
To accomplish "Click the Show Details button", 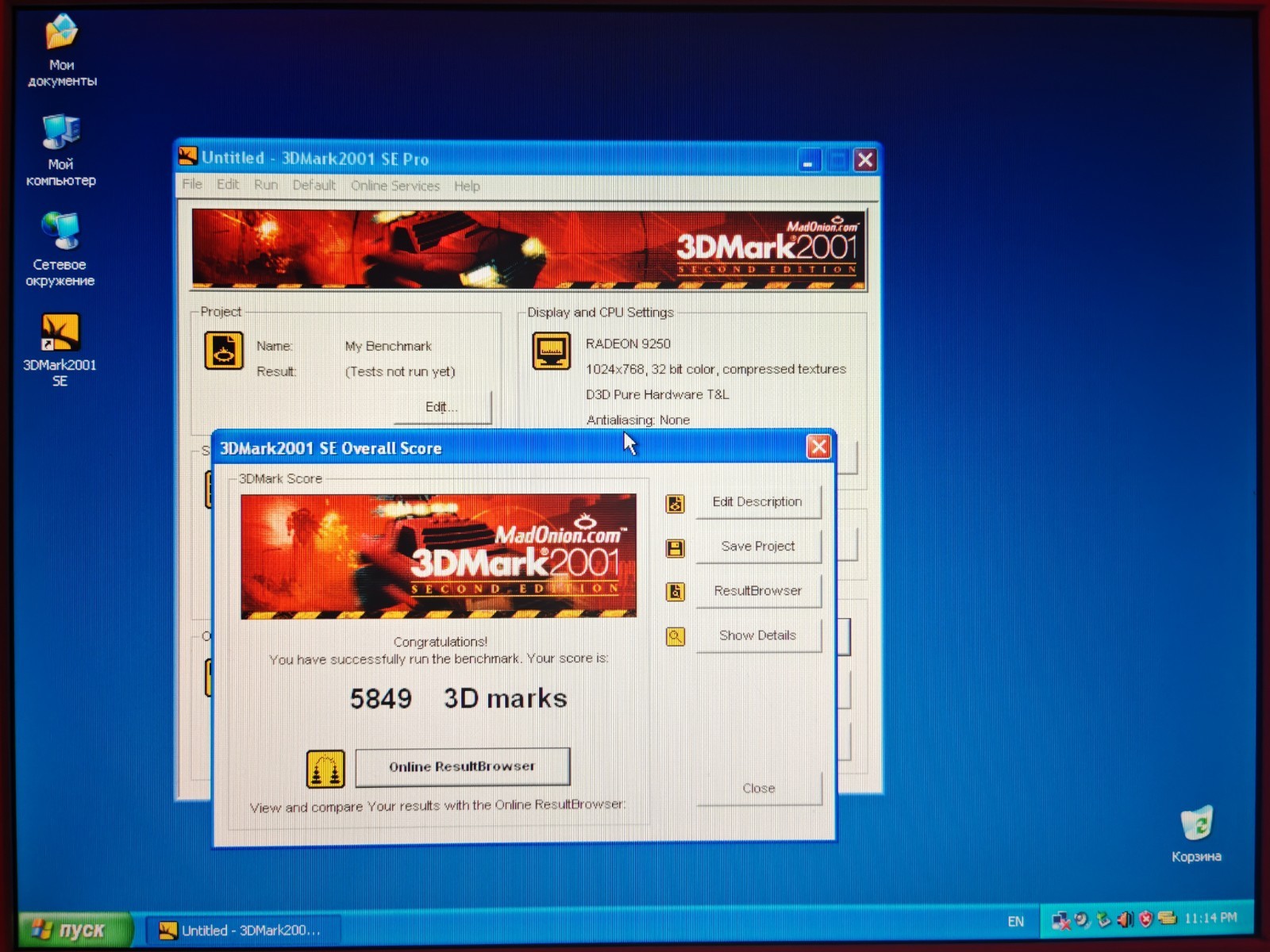I will tap(758, 635).
